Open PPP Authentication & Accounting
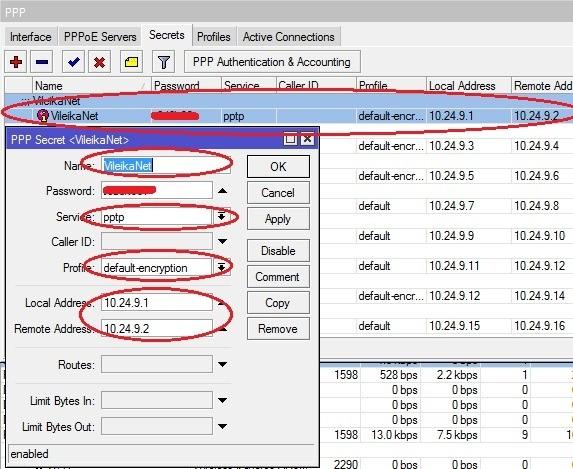The height and width of the screenshot is (469, 573). [x=272, y=62]
